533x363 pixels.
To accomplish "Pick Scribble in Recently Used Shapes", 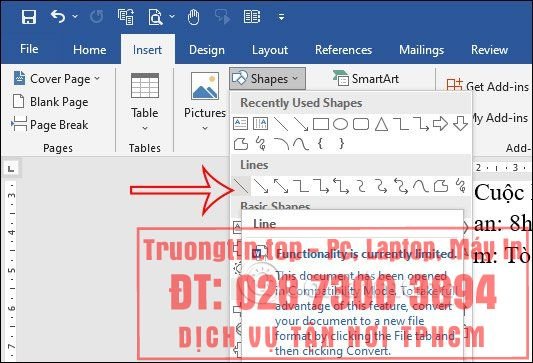I will 261,143.
